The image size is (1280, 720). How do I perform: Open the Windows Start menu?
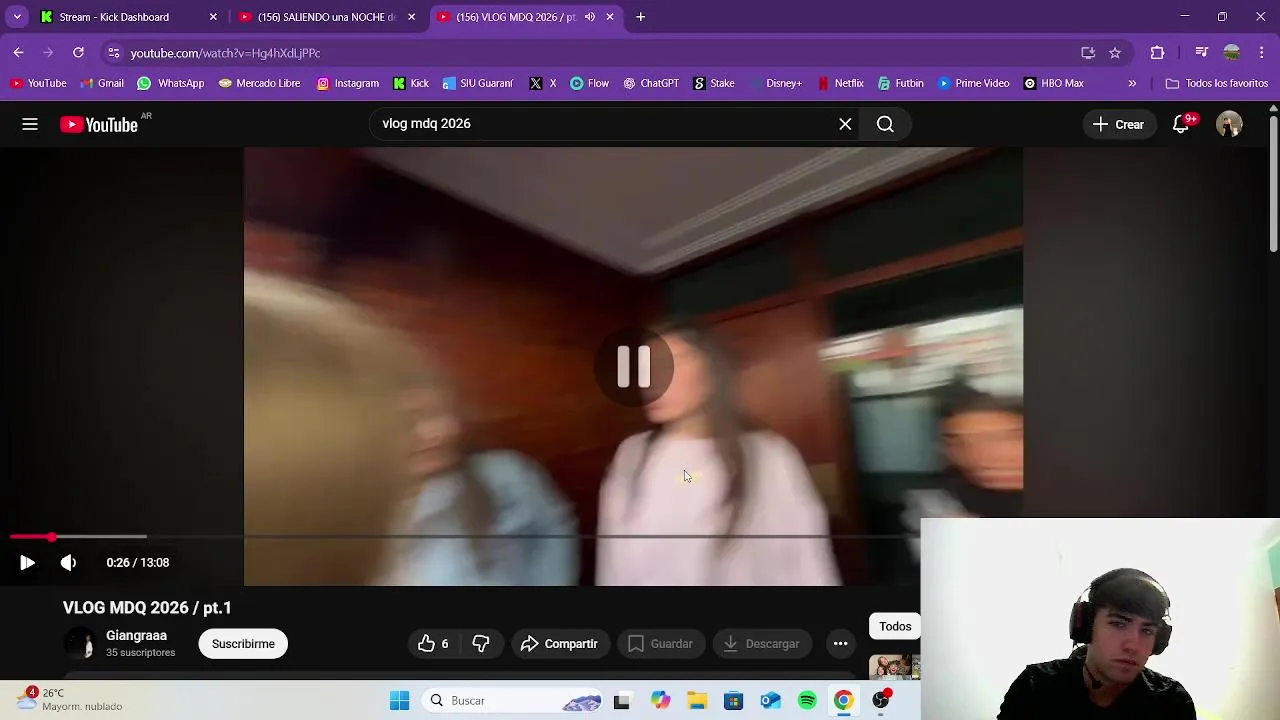pos(399,701)
